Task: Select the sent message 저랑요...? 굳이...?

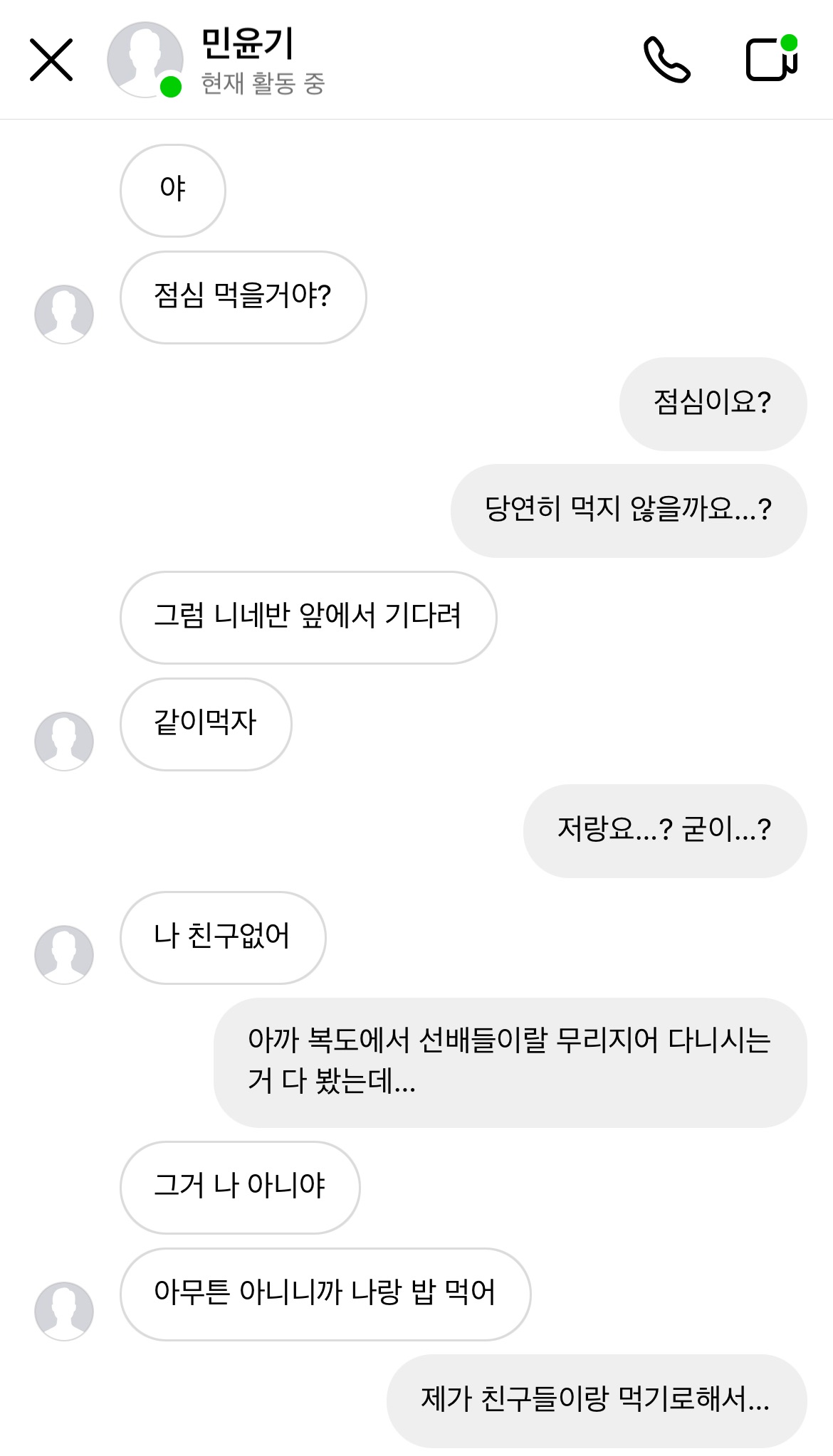Action: [x=664, y=830]
